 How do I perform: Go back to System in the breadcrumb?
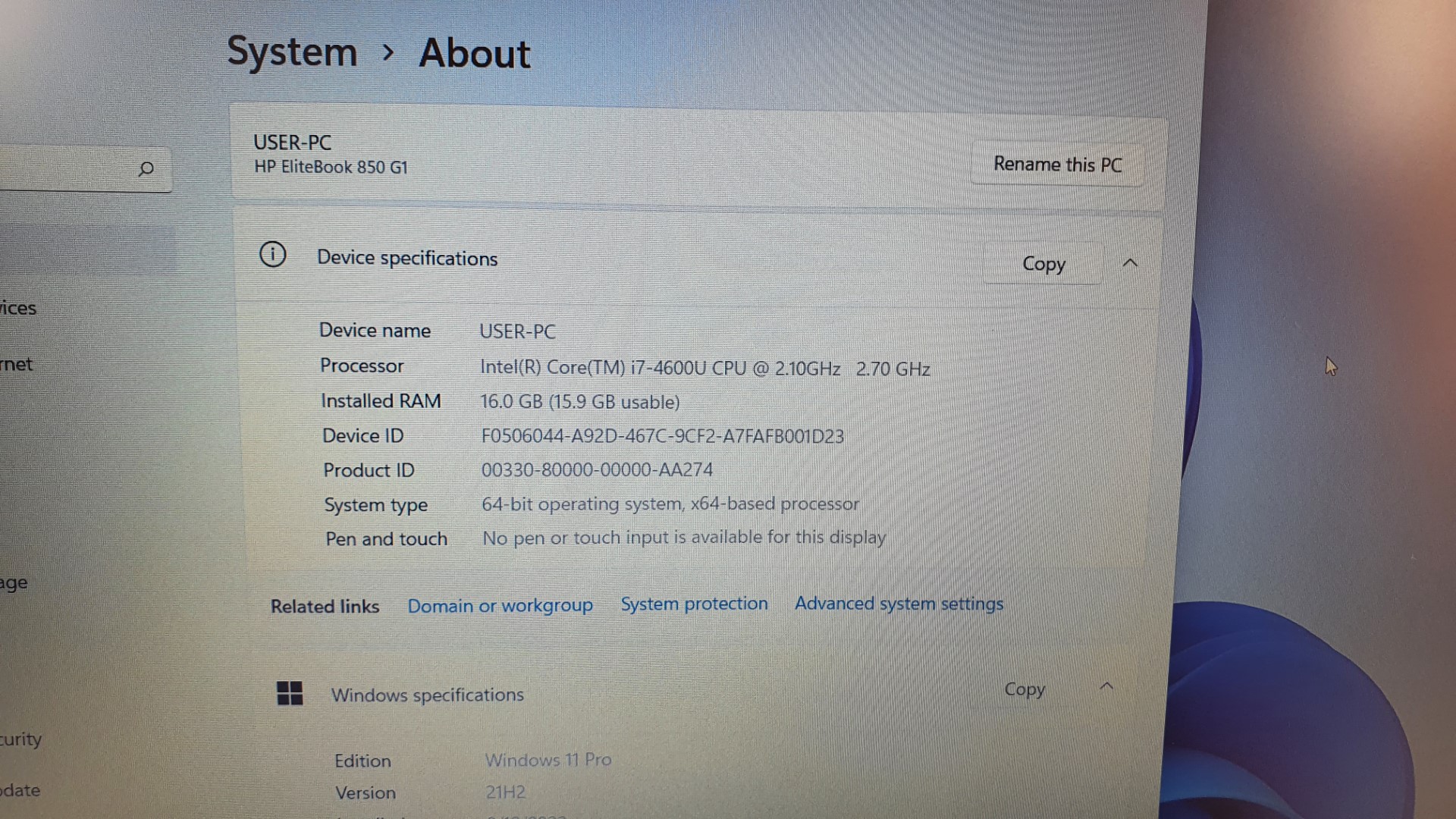click(x=292, y=52)
